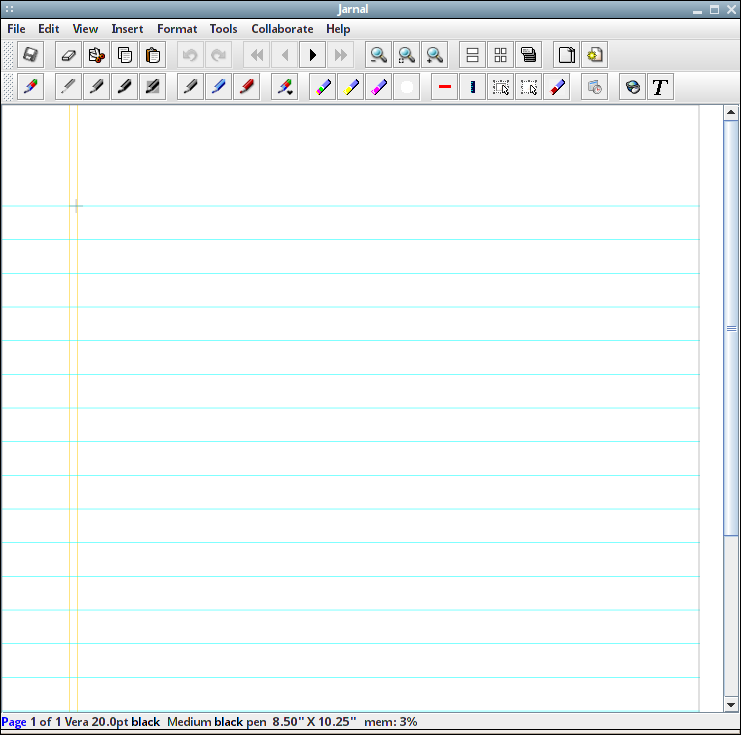
Task: Go to next page arrow button
Action: click(312, 55)
